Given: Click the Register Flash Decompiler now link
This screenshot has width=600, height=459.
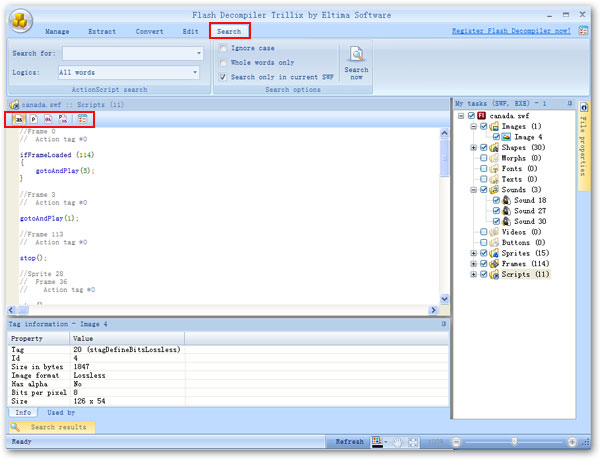Looking at the screenshot, I should click(511, 31).
